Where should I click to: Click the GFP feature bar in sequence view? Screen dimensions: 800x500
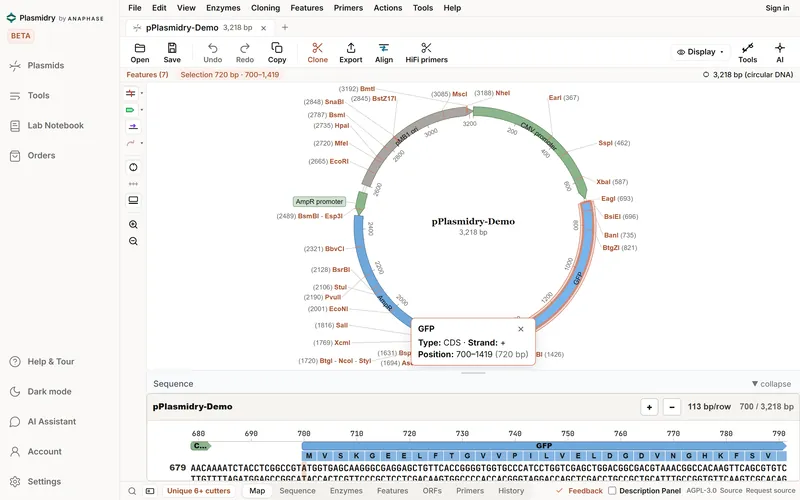click(x=544, y=445)
